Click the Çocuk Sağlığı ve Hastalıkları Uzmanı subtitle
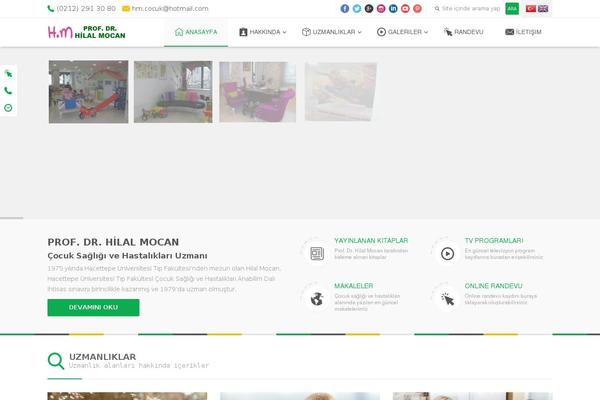 (127, 256)
